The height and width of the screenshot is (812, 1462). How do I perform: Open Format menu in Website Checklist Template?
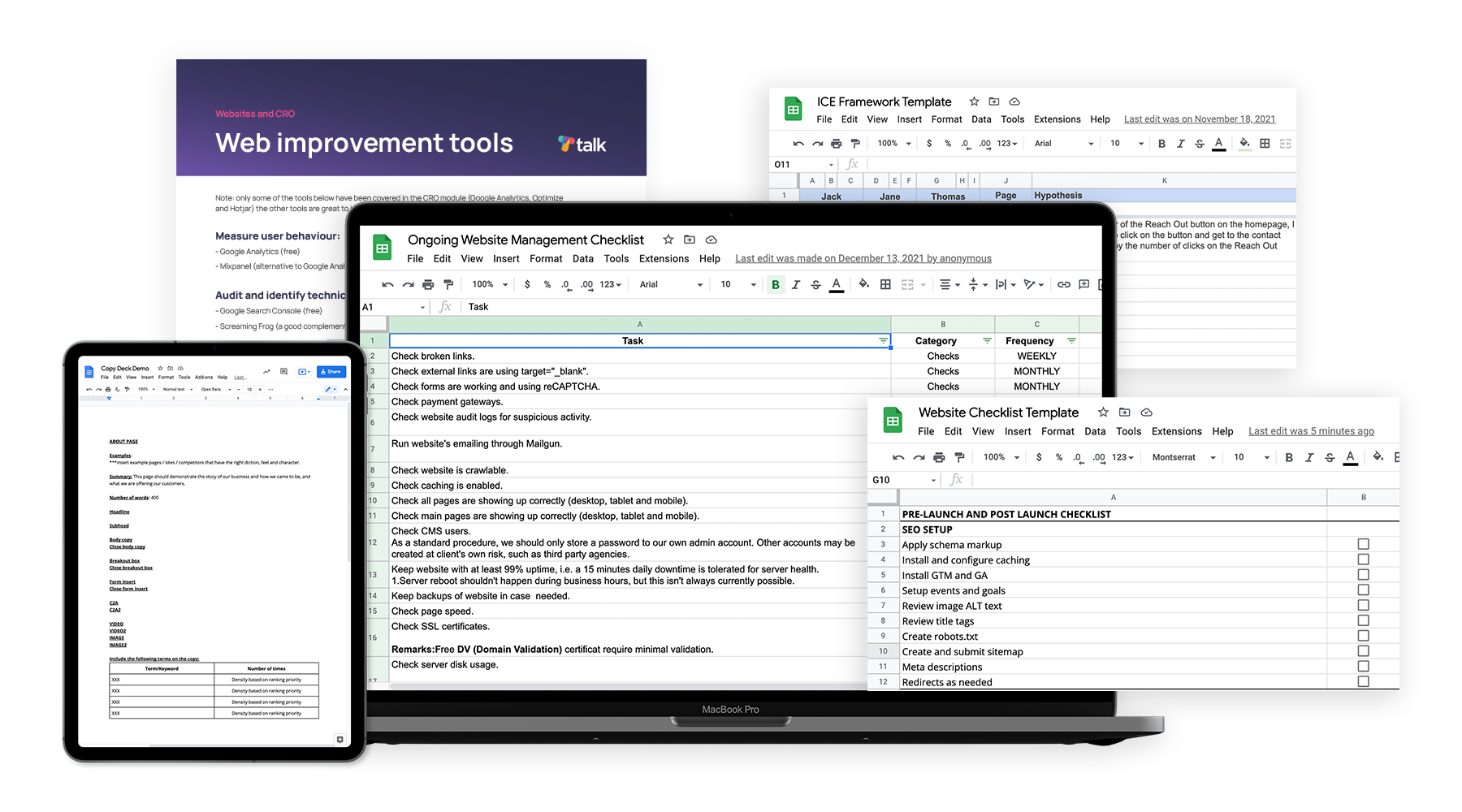click(1058, 432)
